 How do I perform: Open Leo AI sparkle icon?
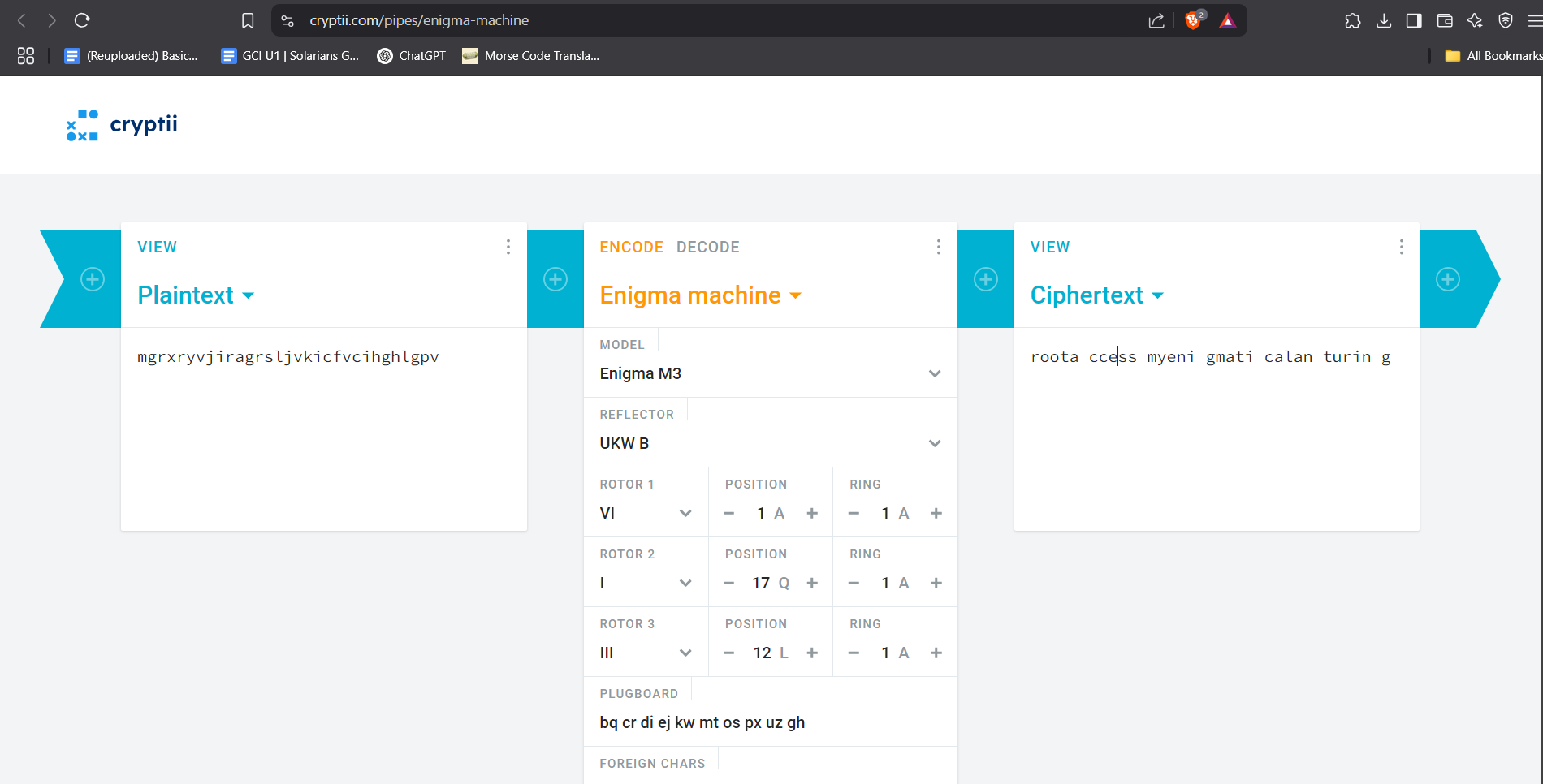(1475, 20)
